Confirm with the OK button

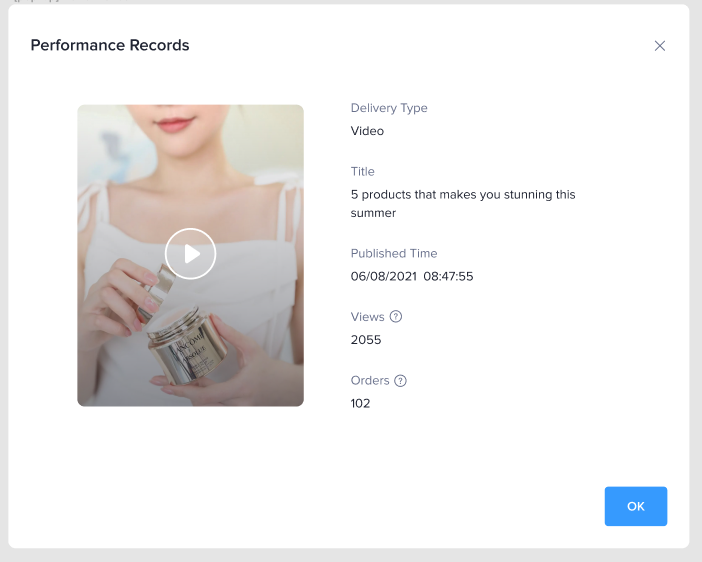635,506
